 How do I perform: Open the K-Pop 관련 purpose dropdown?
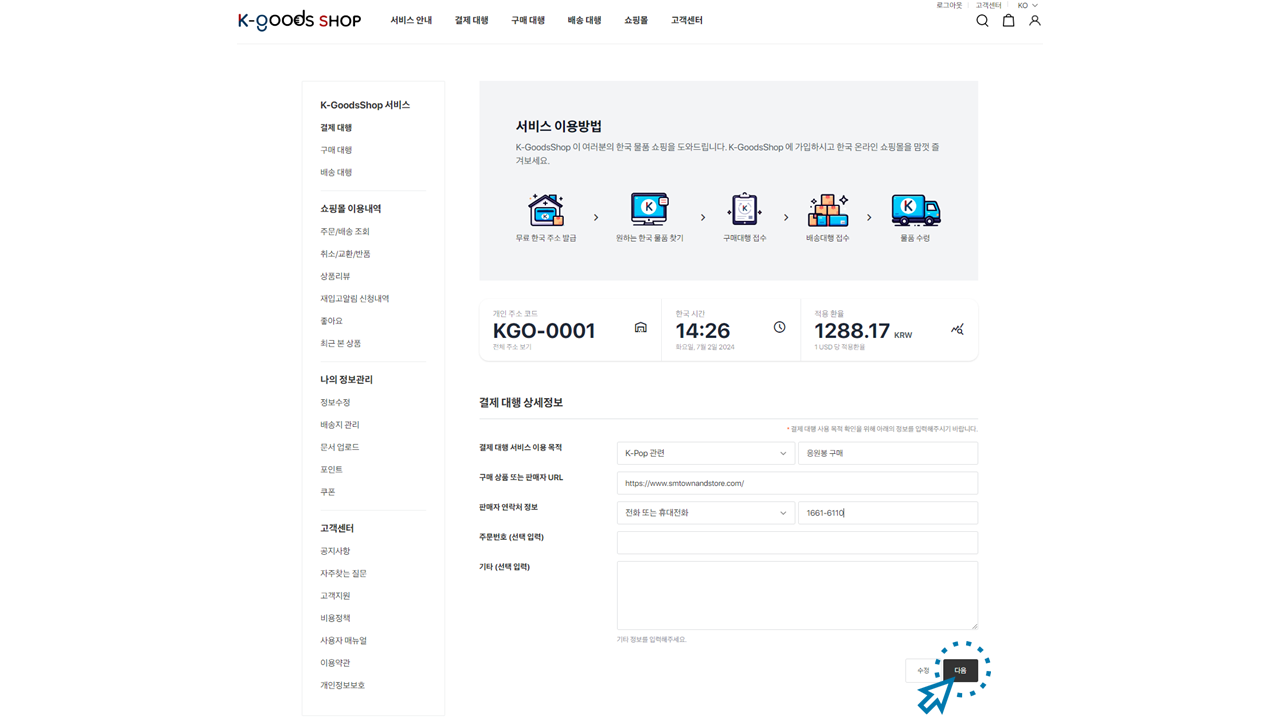pos(705,453)
